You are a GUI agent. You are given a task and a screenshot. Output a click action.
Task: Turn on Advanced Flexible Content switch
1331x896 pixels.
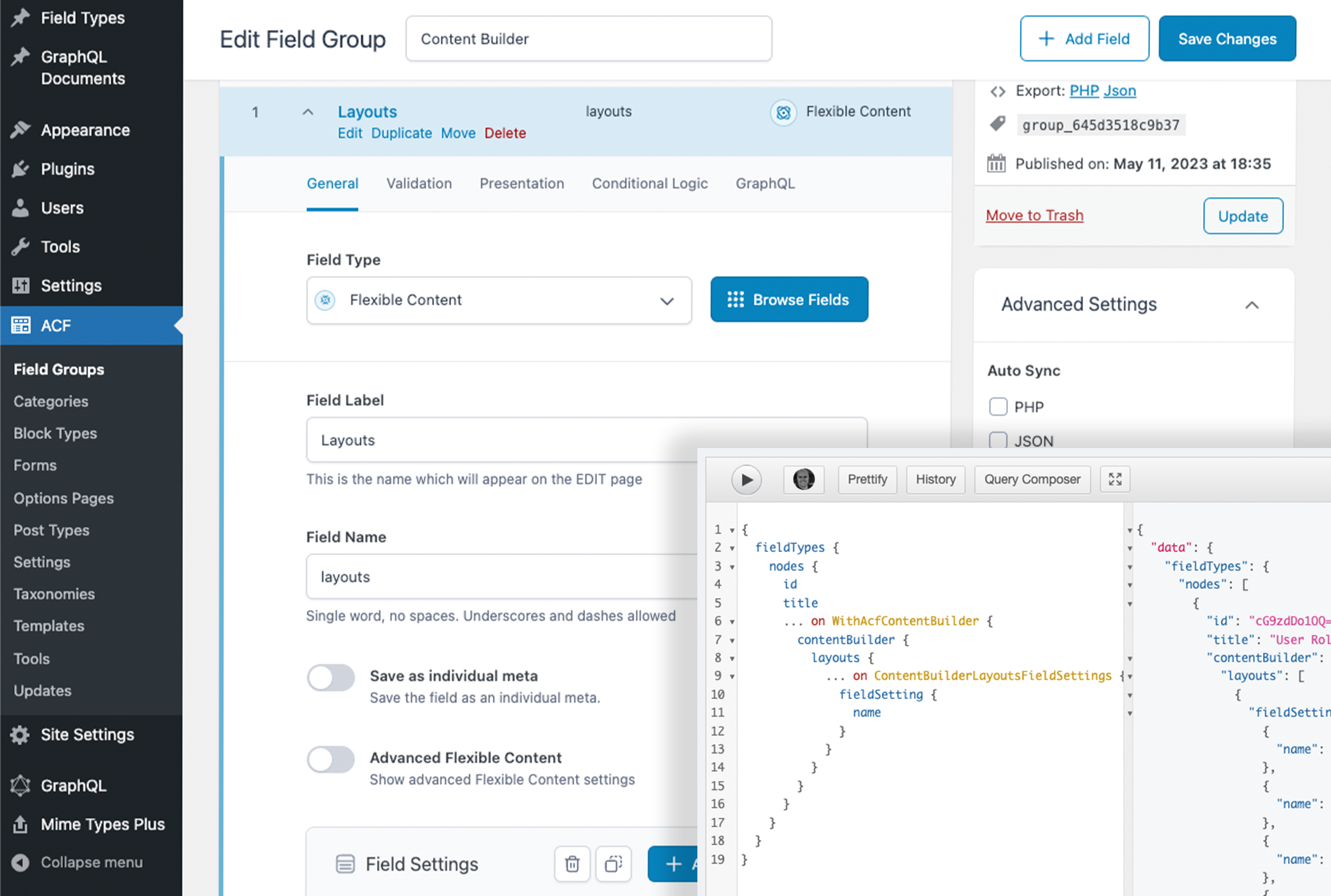[331, 760]
